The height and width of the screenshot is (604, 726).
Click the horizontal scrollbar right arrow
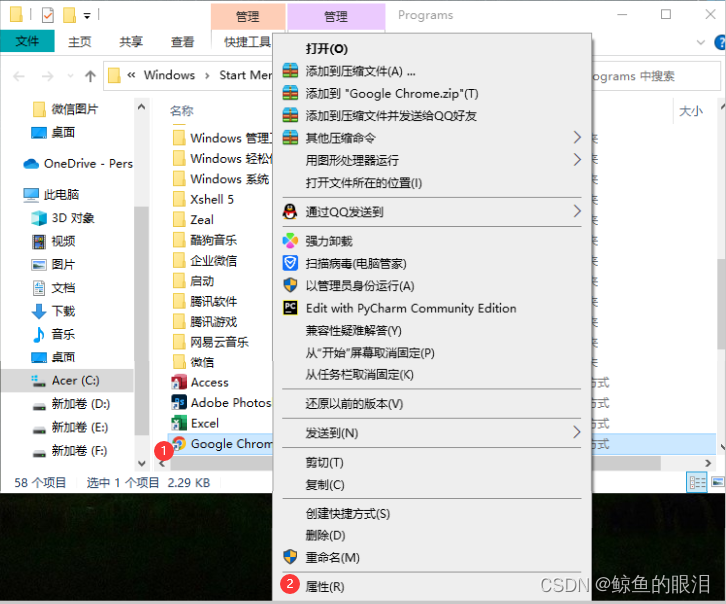click(x=707, y=463)
